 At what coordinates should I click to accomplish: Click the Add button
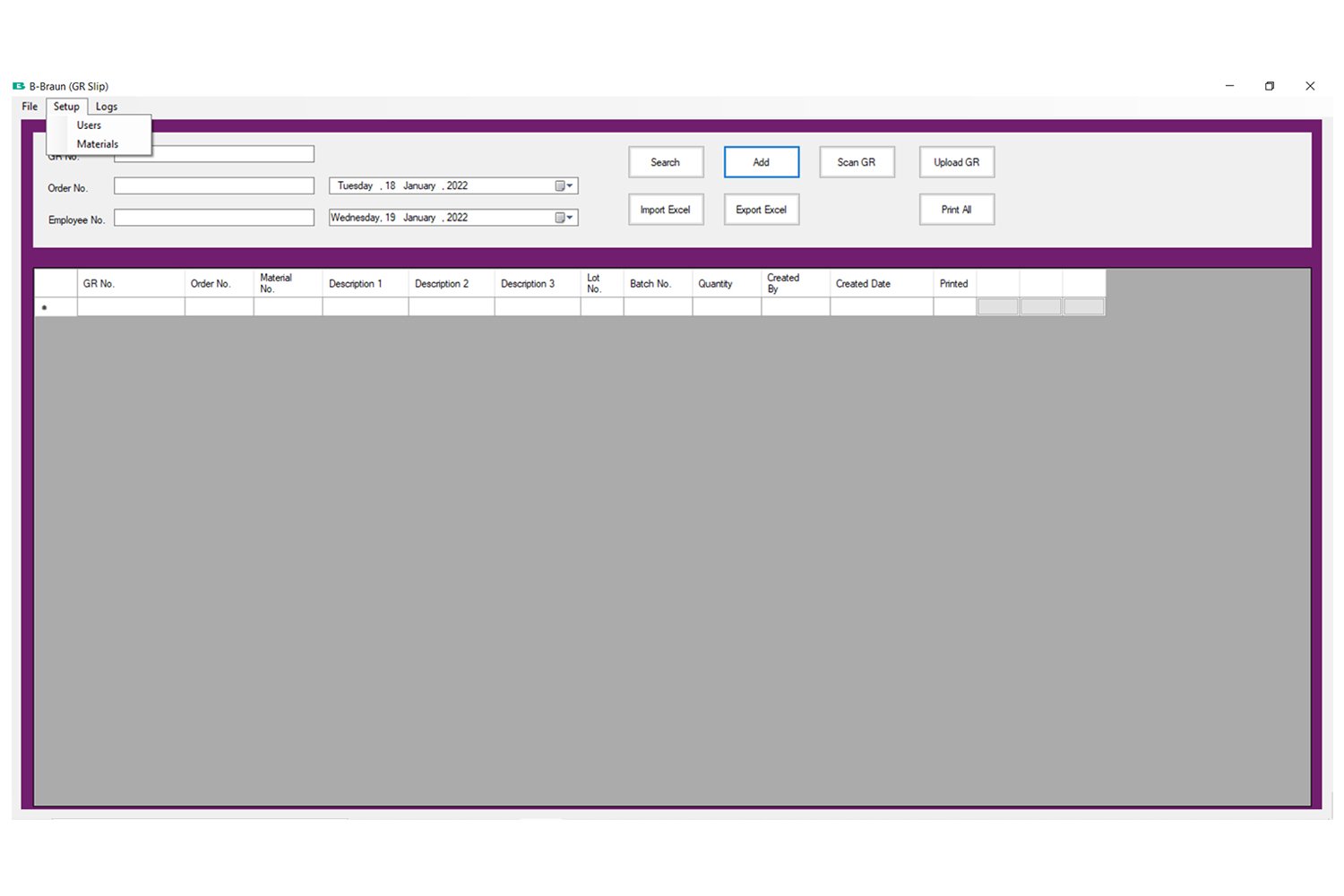pyautogui.click(x=761, y=162)
